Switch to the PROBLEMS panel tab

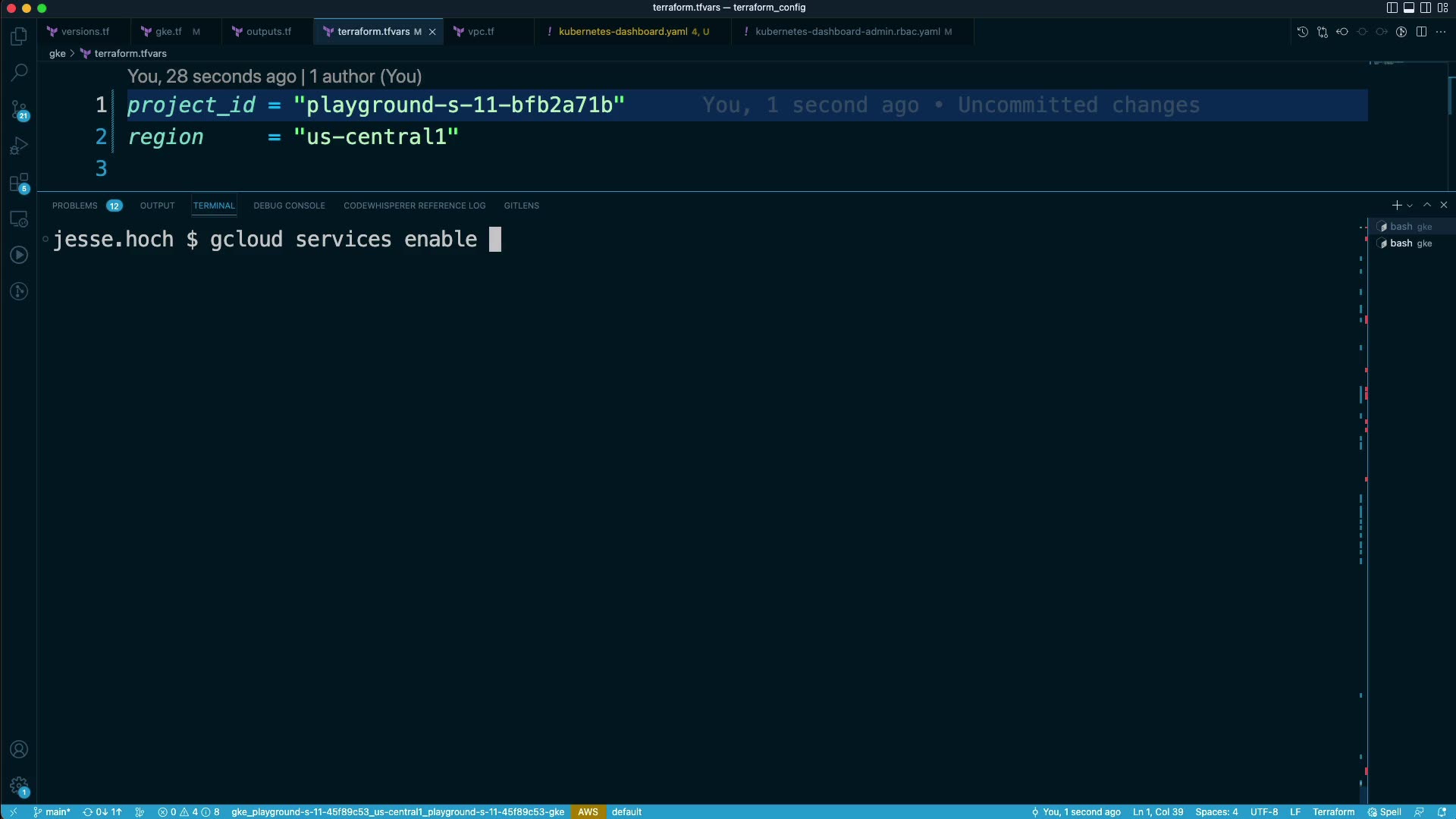coord(74,206)
